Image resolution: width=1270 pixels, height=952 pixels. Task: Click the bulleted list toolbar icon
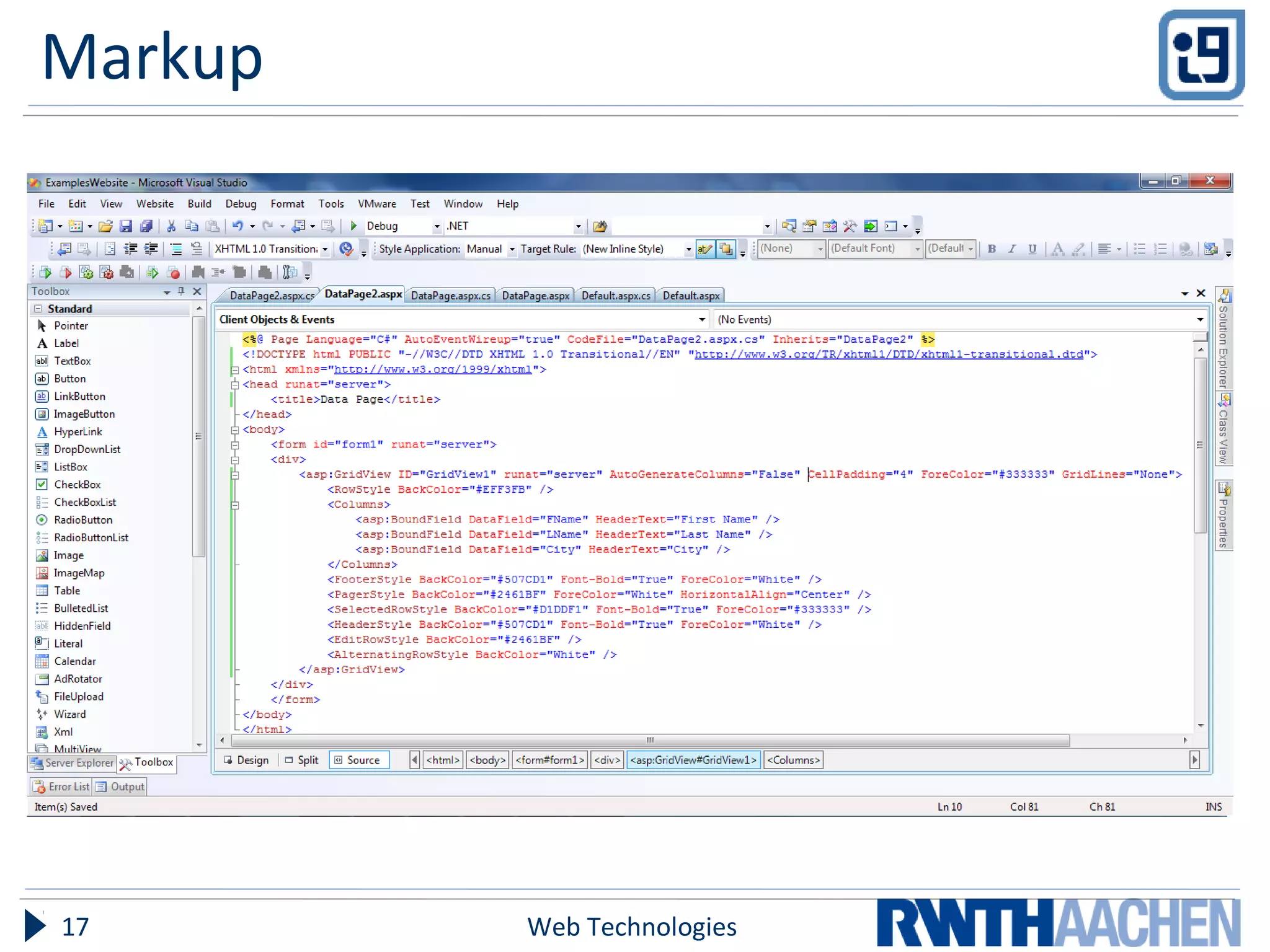[1139, 249]
